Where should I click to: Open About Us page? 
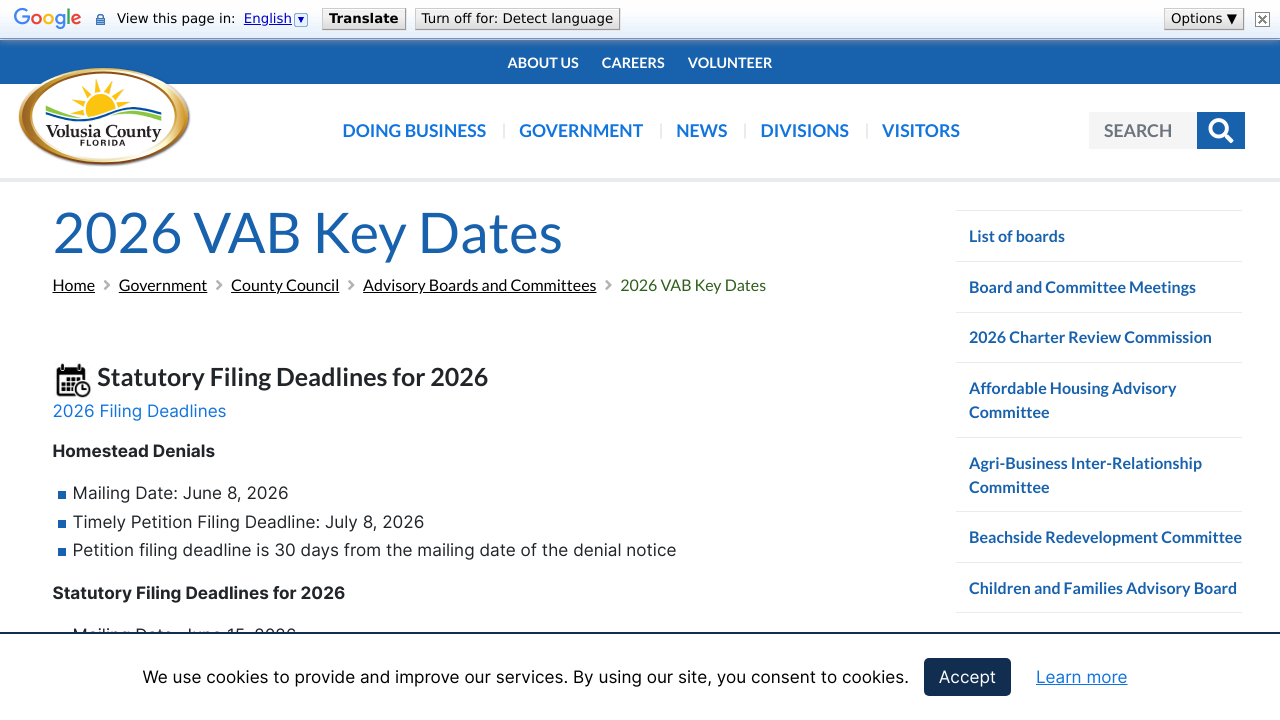point(543,62)
